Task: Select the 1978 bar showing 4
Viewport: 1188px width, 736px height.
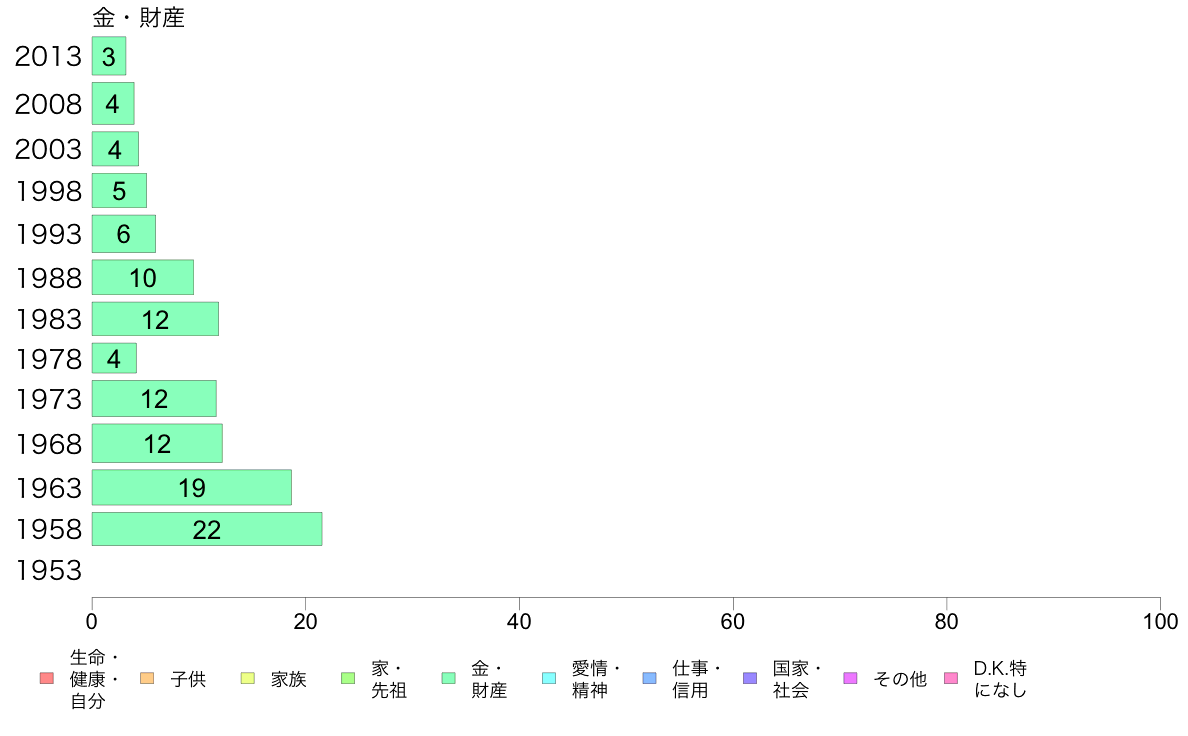Action: tap(114, 359)
